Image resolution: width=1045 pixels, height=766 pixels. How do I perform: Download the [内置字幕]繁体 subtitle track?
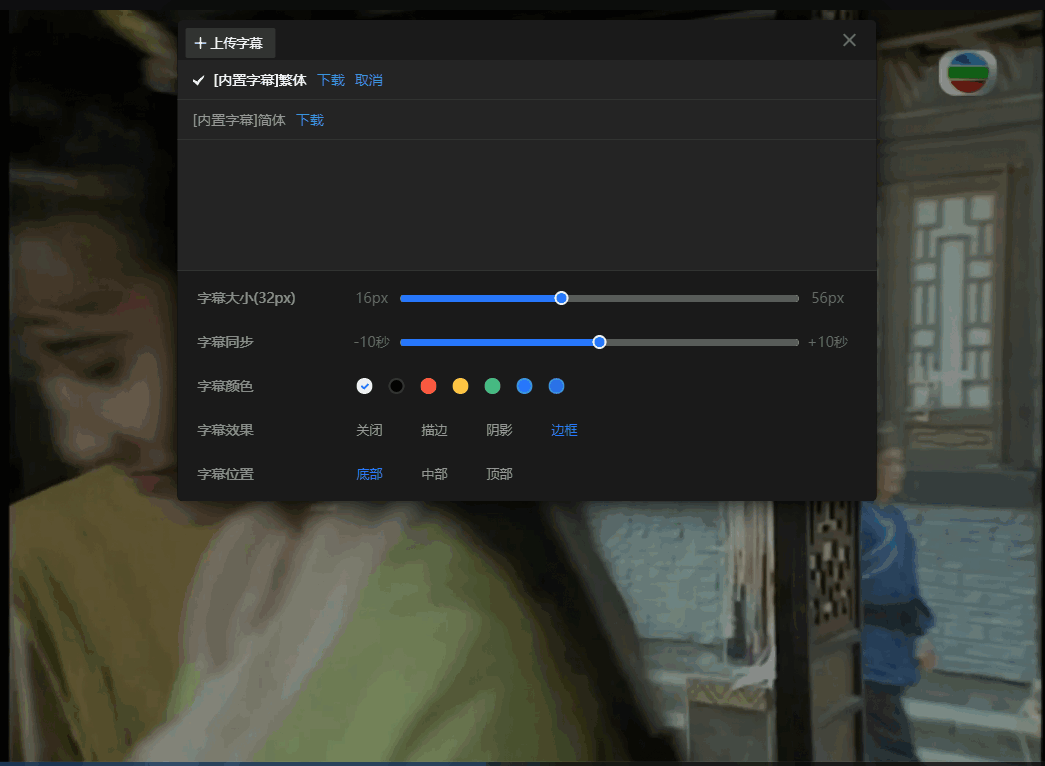[330, 80]
